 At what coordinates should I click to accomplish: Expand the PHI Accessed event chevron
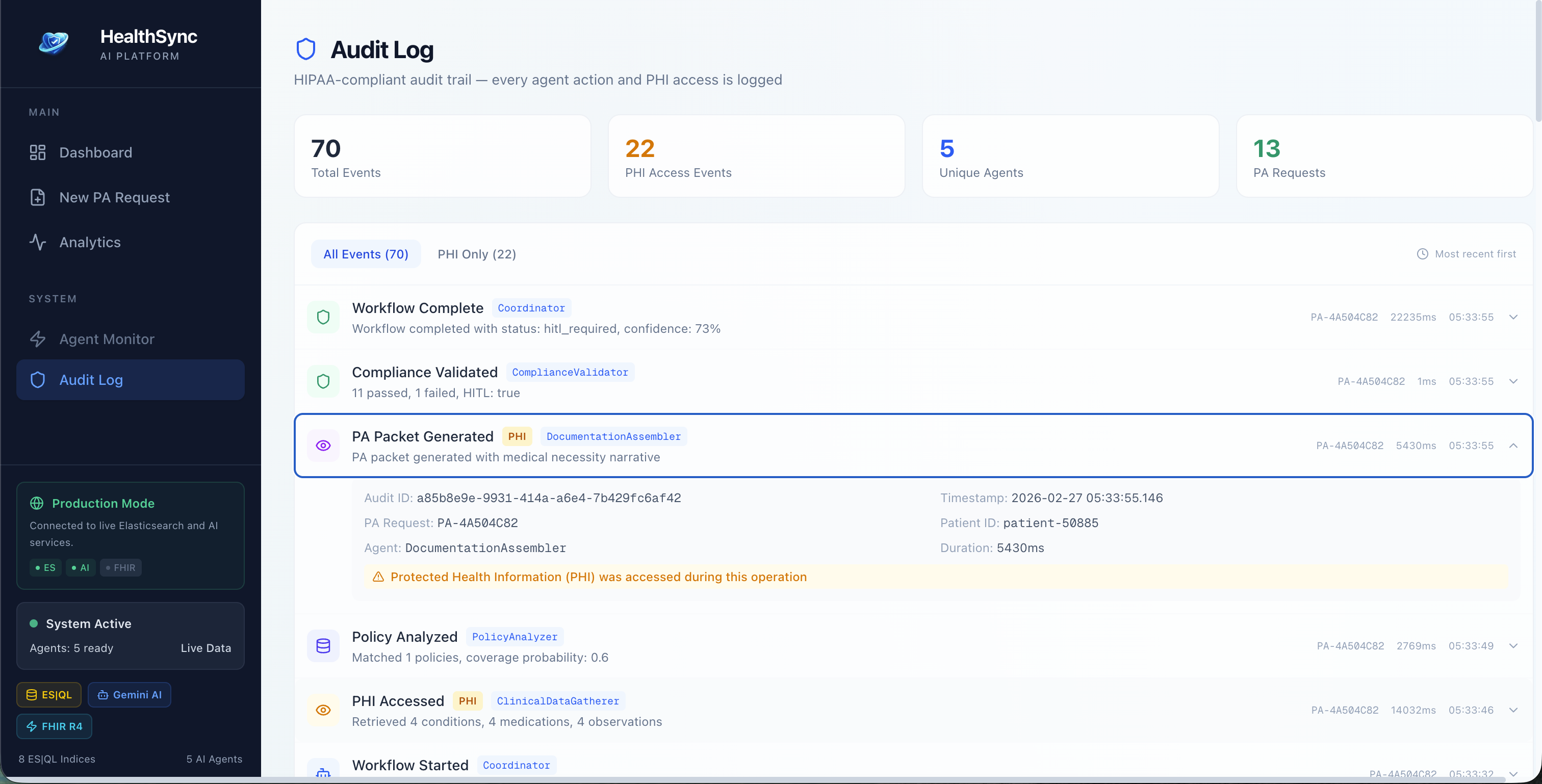pyautogui.click(x=1512, y=711)
